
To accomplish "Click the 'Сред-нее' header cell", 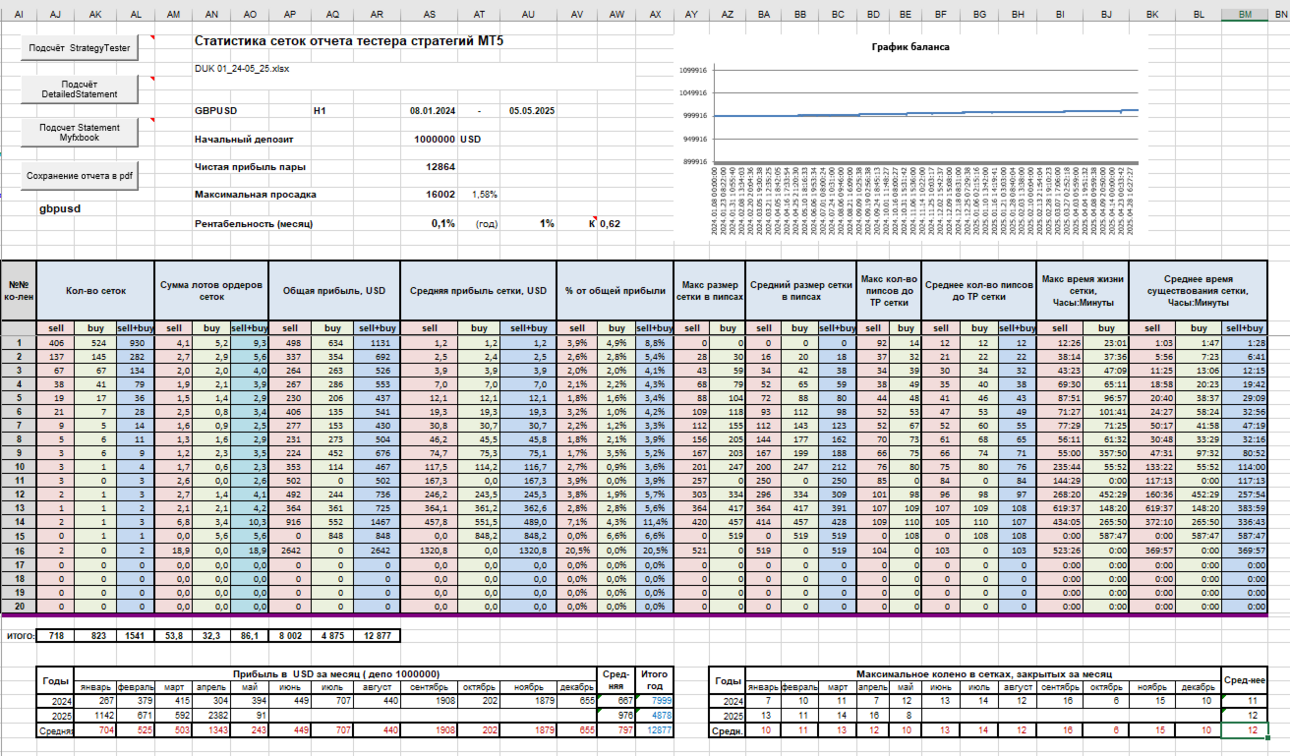I will pos(1245,680).
